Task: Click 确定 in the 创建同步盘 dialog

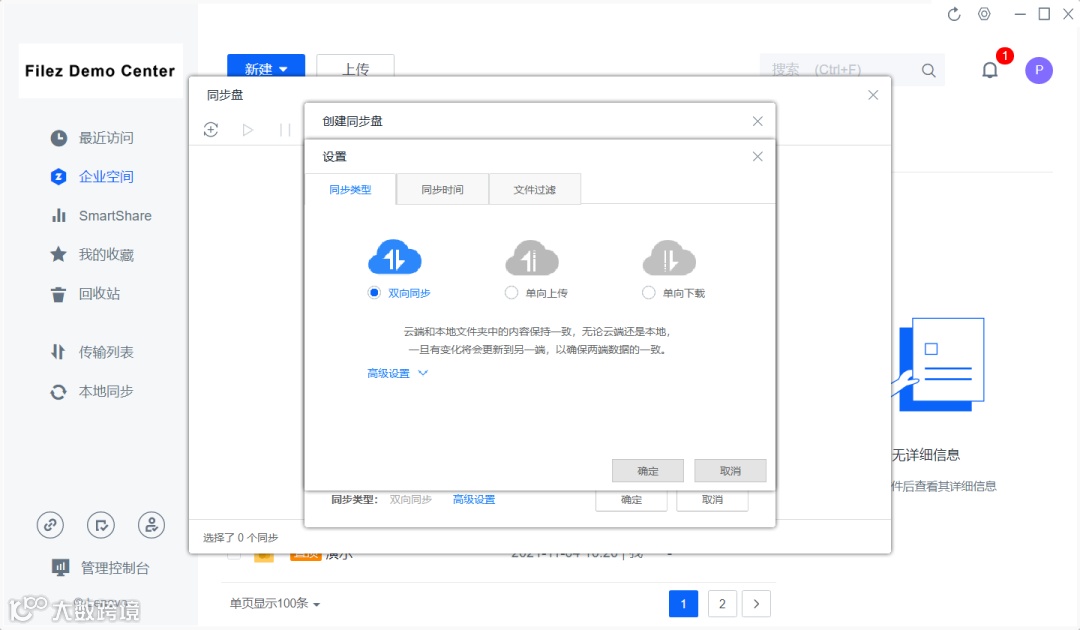Action: [631, 500]
